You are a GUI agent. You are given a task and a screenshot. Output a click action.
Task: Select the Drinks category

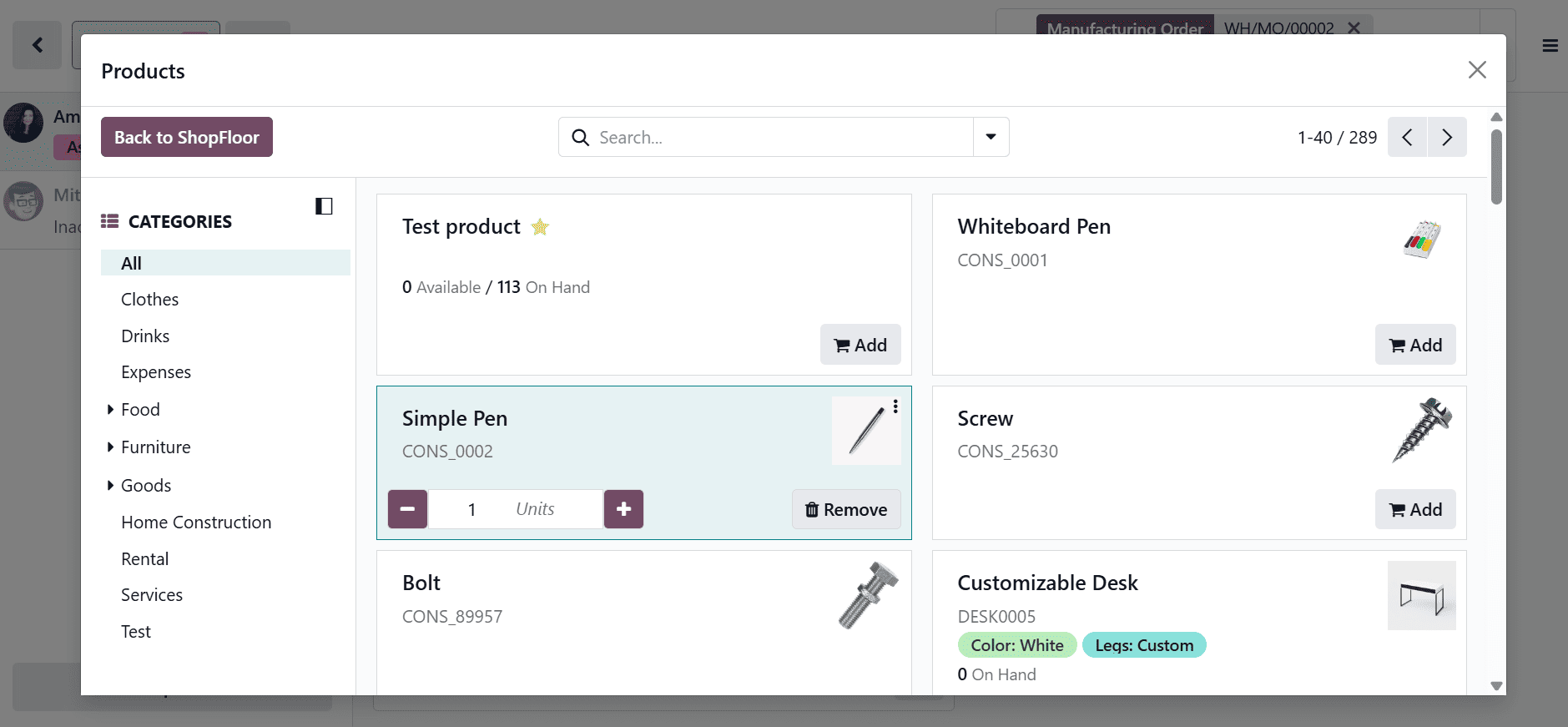[144, 336]
